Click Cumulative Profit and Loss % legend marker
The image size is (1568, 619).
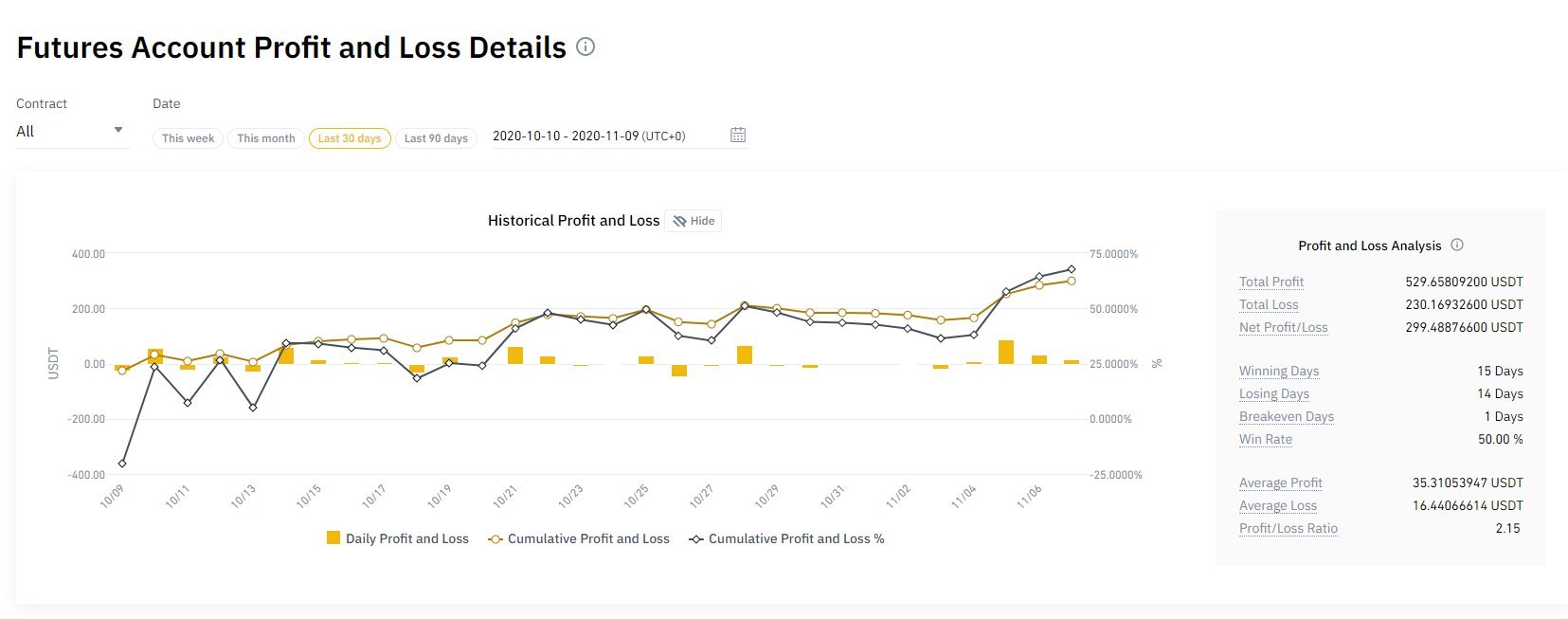tap(696, 539)
